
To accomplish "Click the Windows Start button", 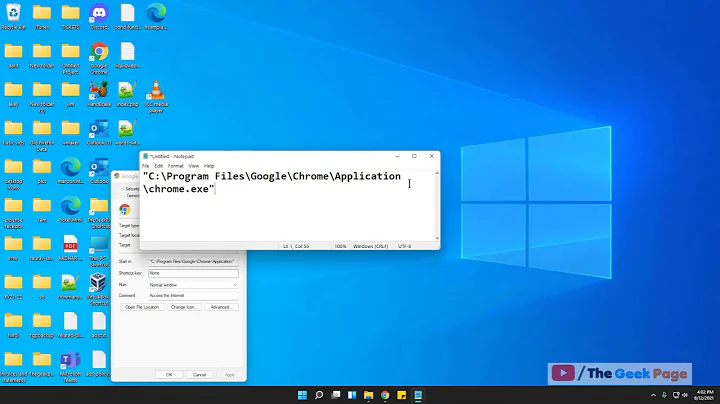I will (302, 395).
